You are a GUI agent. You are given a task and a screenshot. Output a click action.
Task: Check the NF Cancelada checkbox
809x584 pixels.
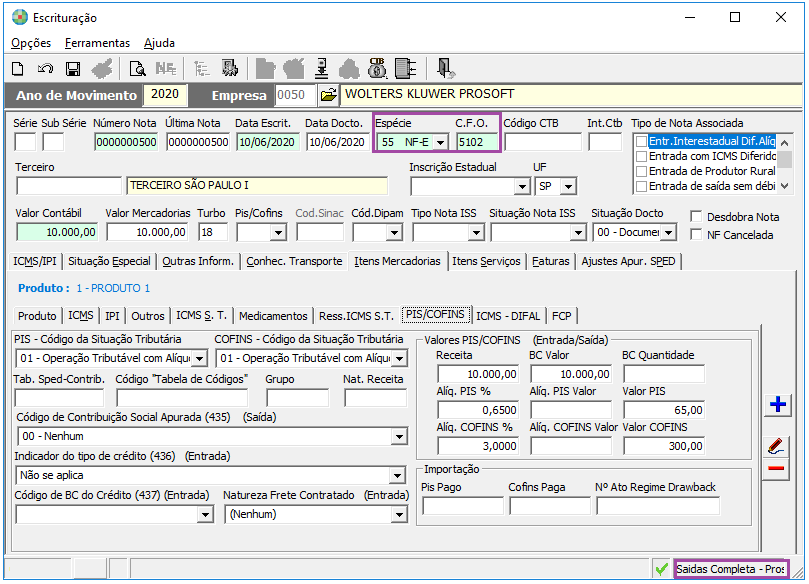[x=698, y=235]
